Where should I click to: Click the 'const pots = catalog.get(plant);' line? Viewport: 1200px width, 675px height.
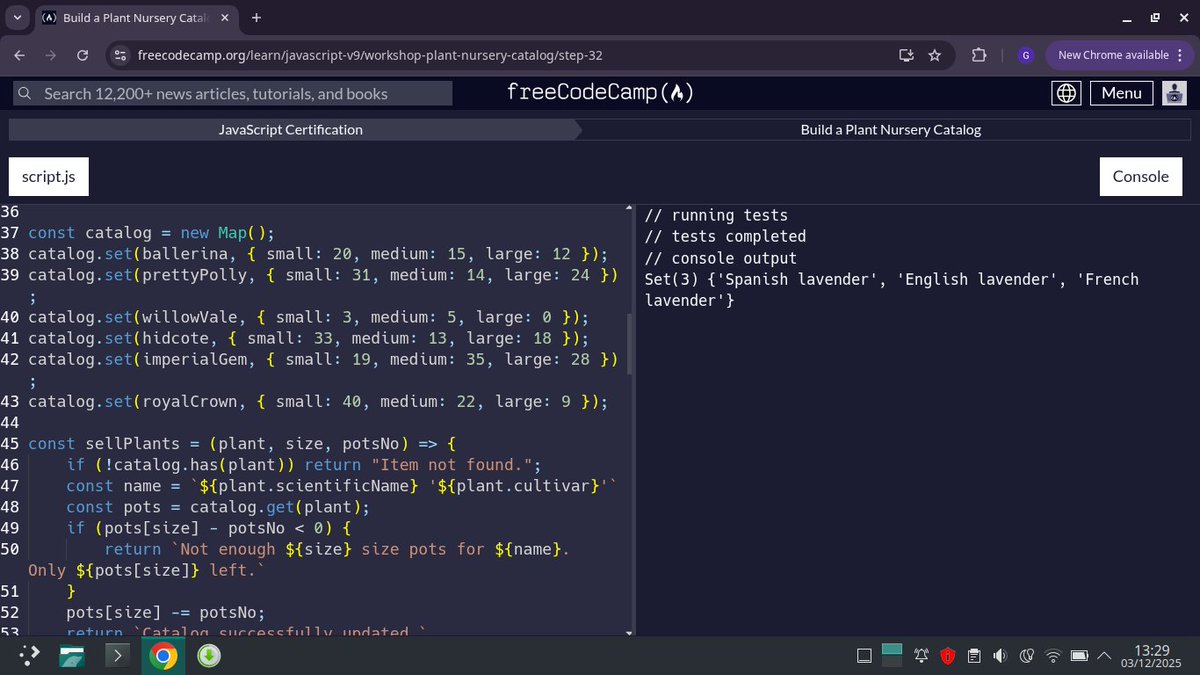(x=218, y=506)
